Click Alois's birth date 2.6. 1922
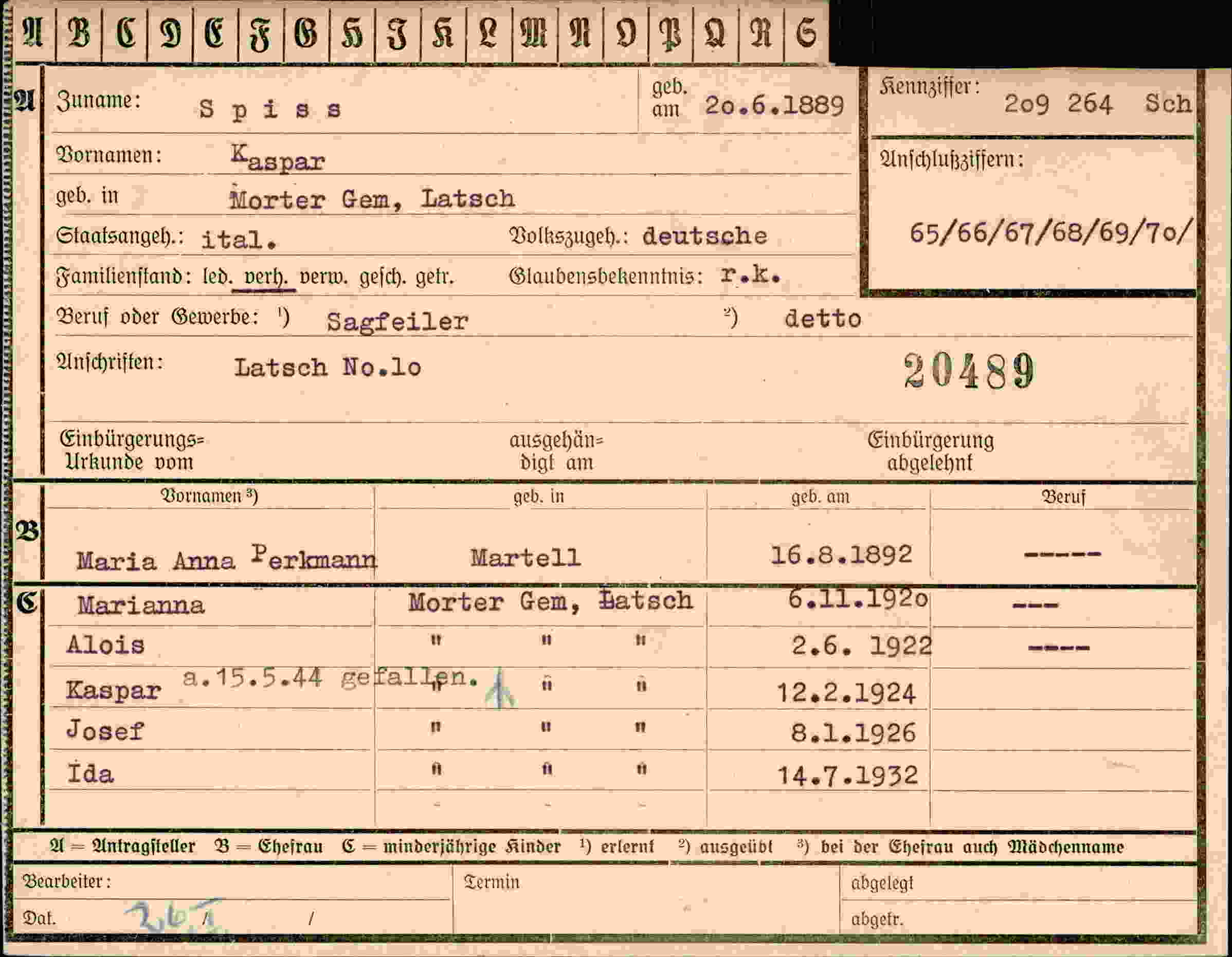The height and width of the screenshot is (957, 1232). pyautogui.click(x=861, y=646)
